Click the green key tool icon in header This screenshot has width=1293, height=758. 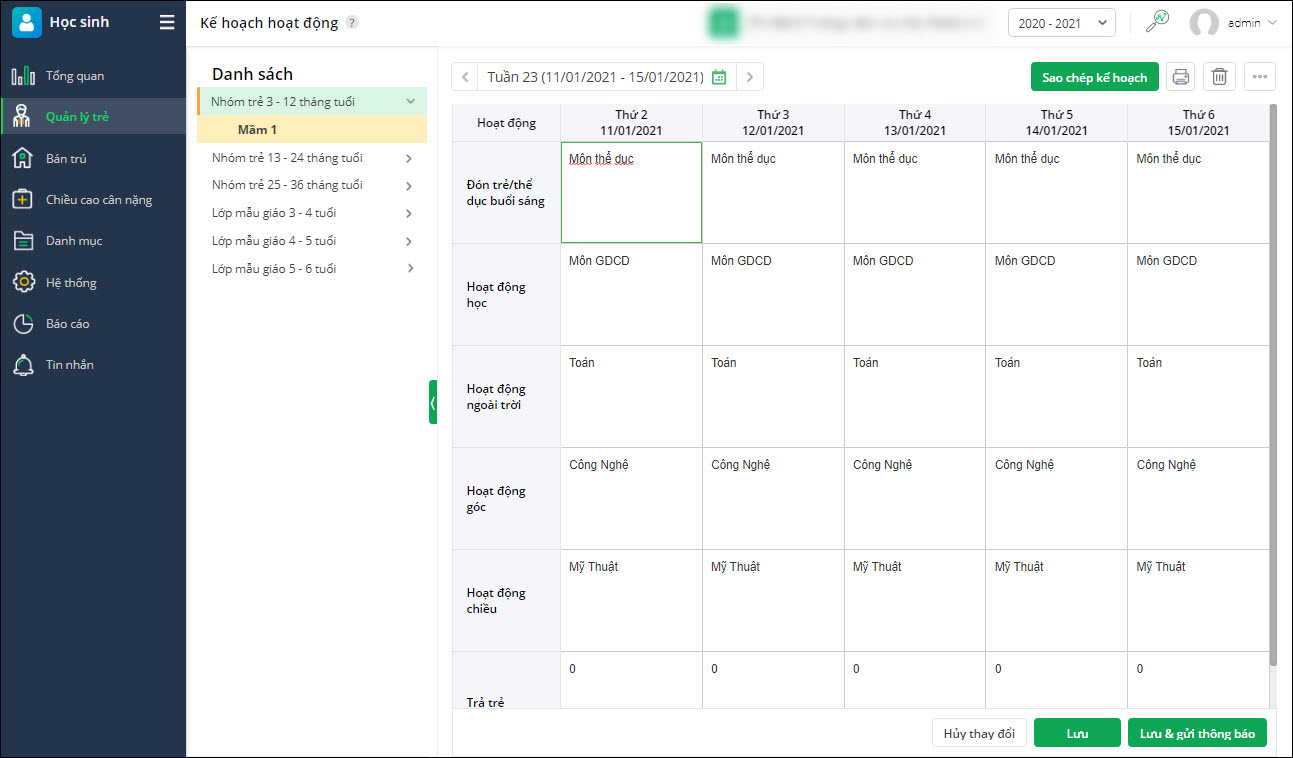pos(1157,22)
